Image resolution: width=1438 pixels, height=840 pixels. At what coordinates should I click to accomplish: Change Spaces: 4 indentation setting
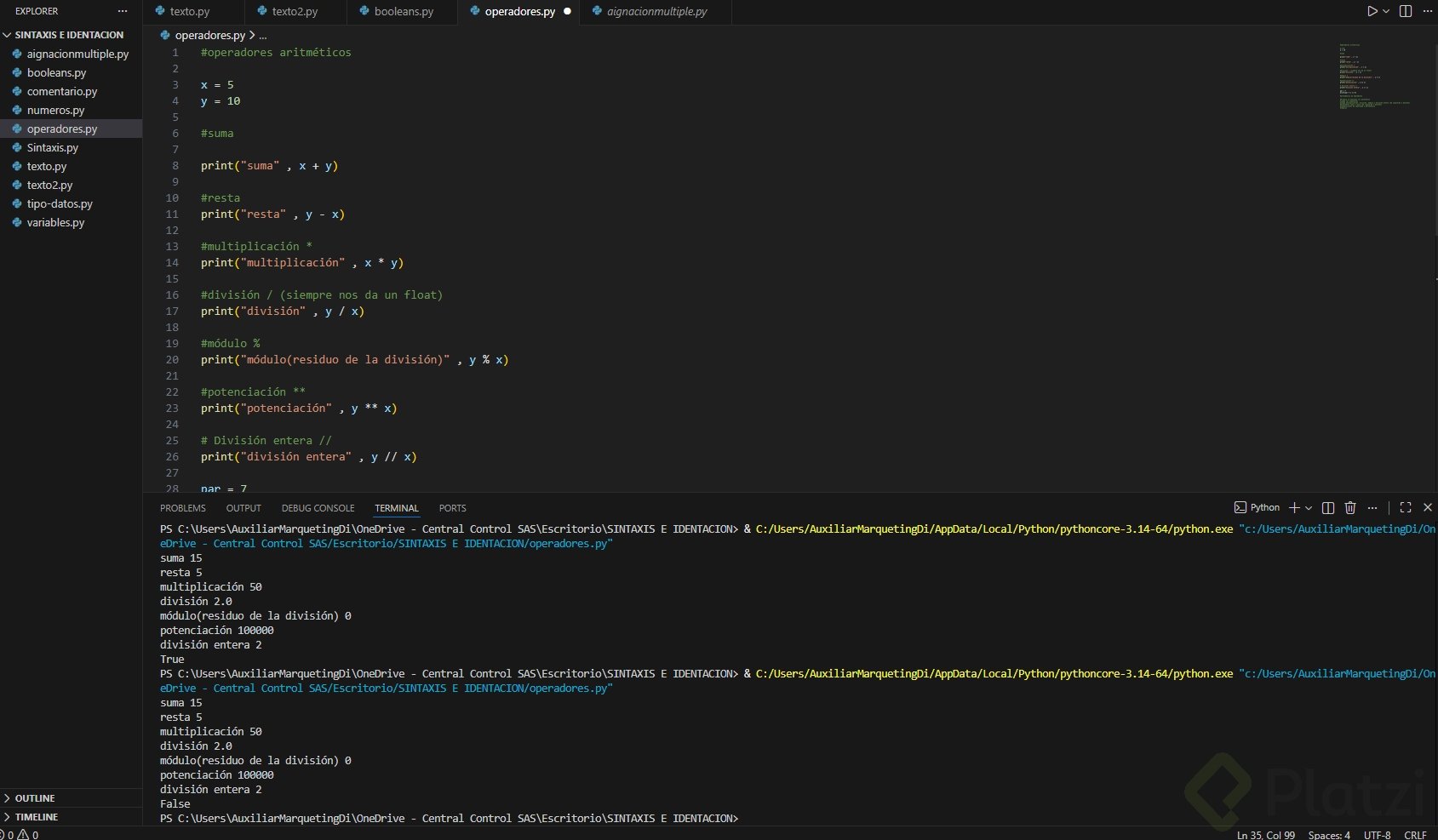click(1329, 835)
